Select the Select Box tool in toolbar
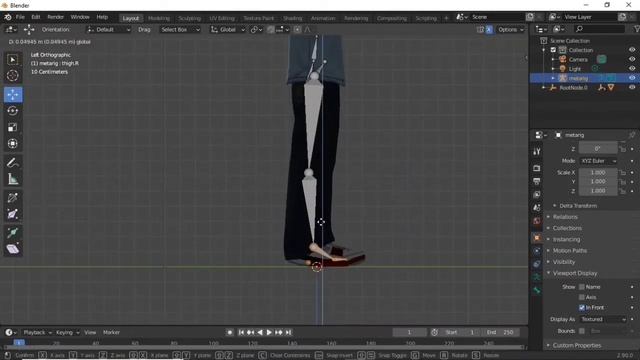The height and width of the screenshot is (360, 640). (13, 60)
